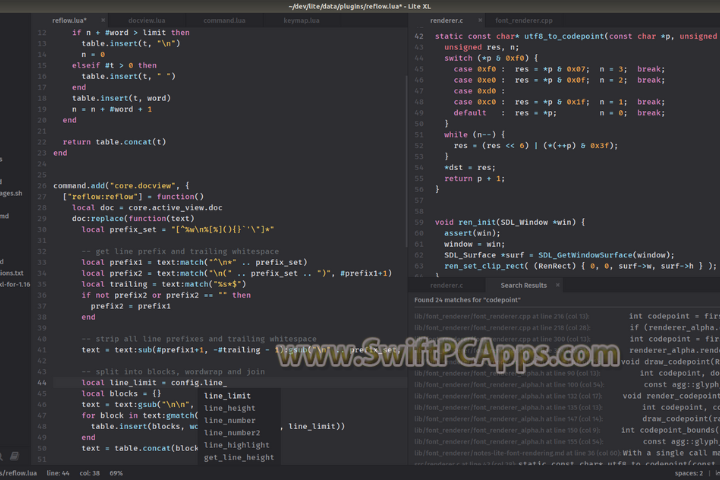
Task: Close the Search Results tab
Action: click(557, 285)
